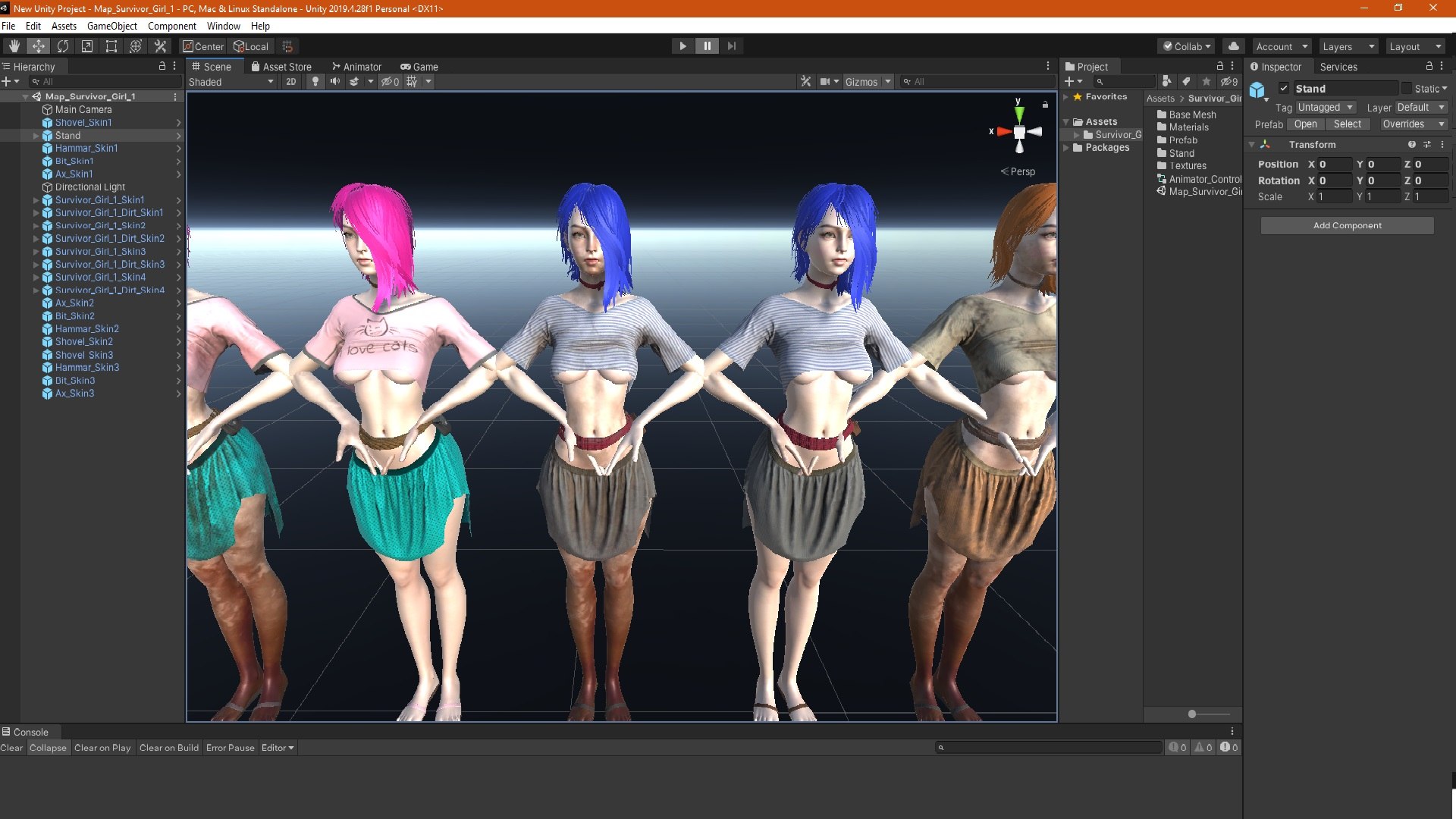Open custom editor tools icon
The width and height of the screenshot is (1456, 819).
pyautogui.click(x=160, y=46)
